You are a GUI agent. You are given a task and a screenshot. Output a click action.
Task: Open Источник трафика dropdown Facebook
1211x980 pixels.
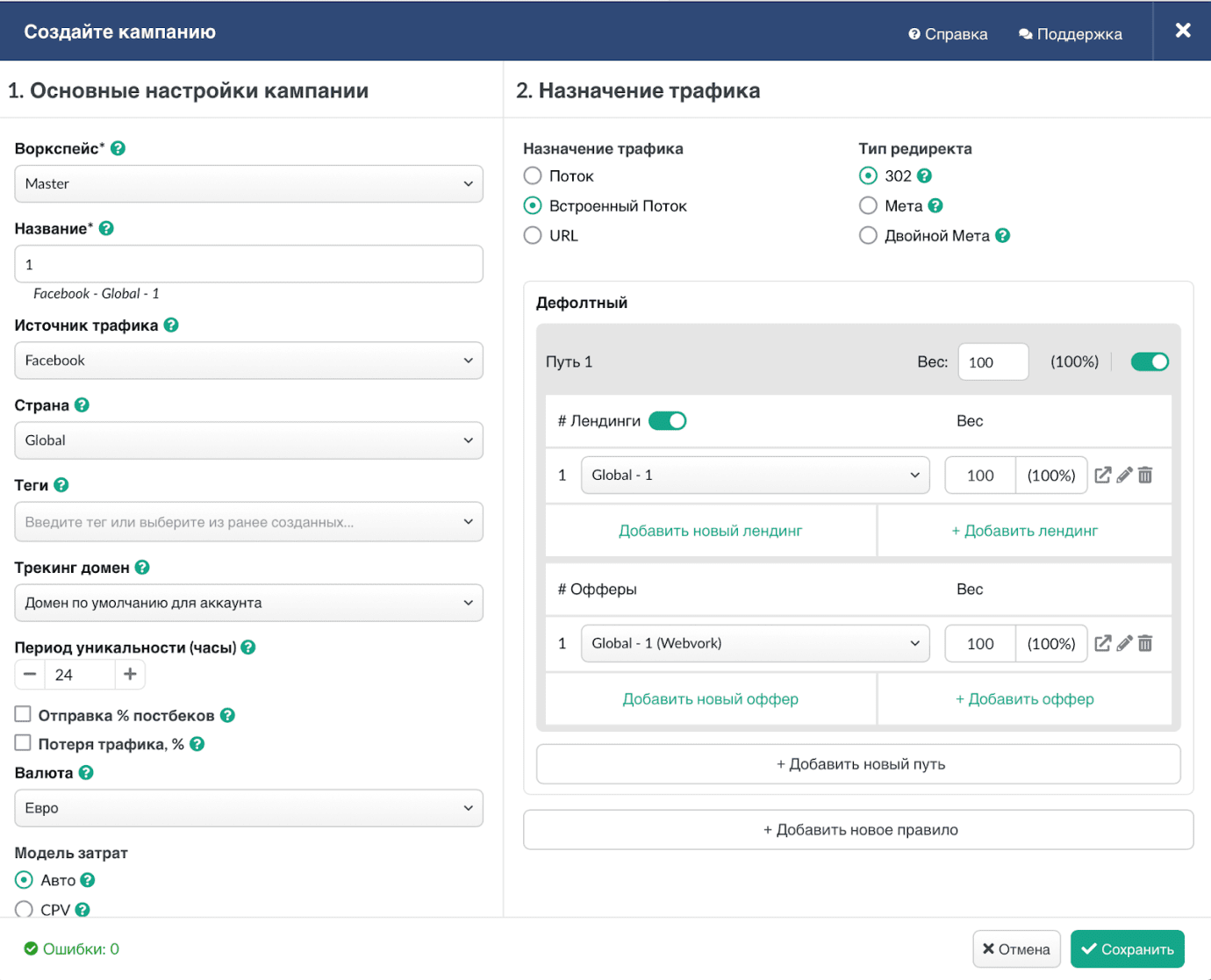click(249, 360)
